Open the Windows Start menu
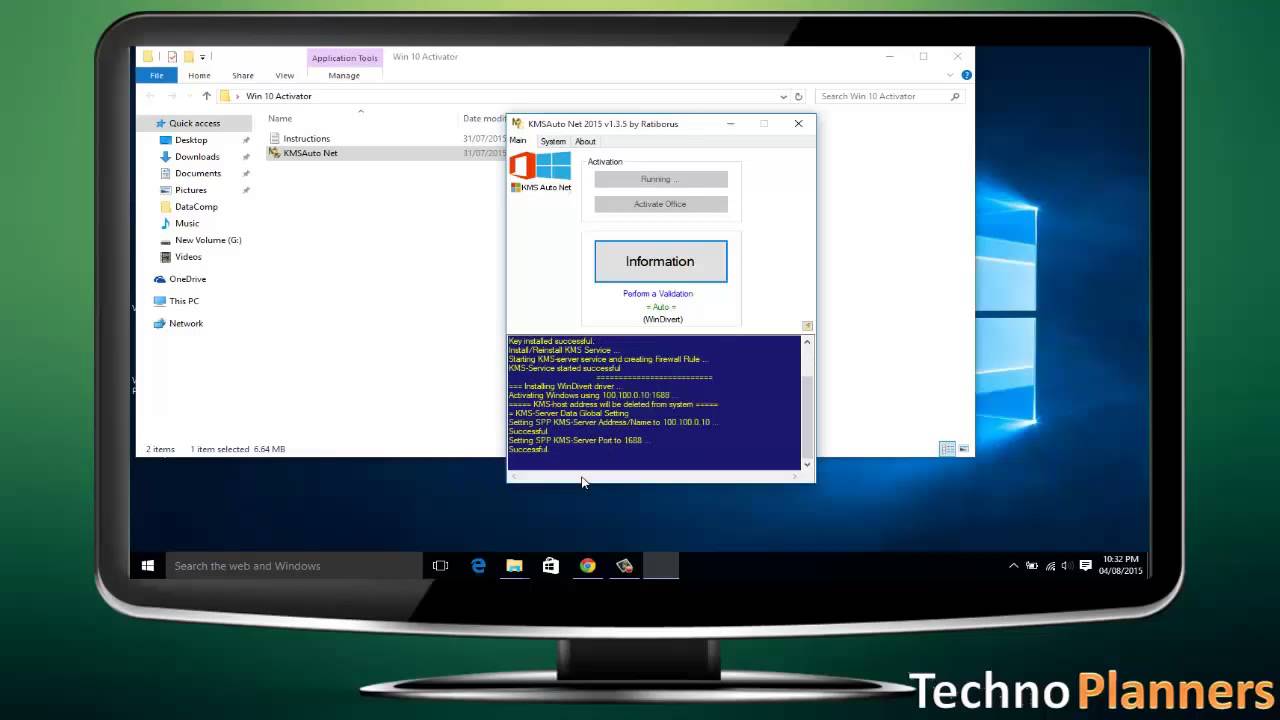Image resolution: width=1280 pixels, height=720 pixels. pos(147,566)
